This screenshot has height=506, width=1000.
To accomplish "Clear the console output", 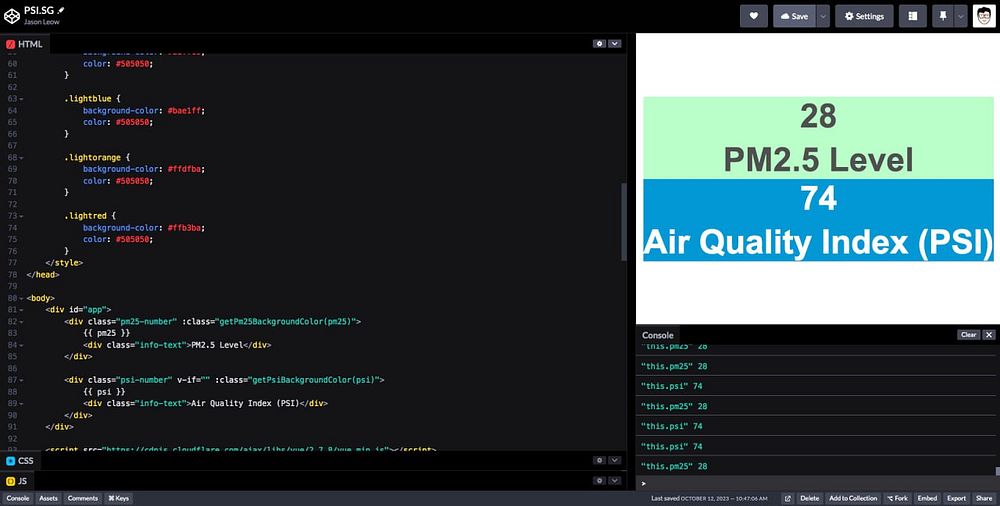I will [968, 335].
